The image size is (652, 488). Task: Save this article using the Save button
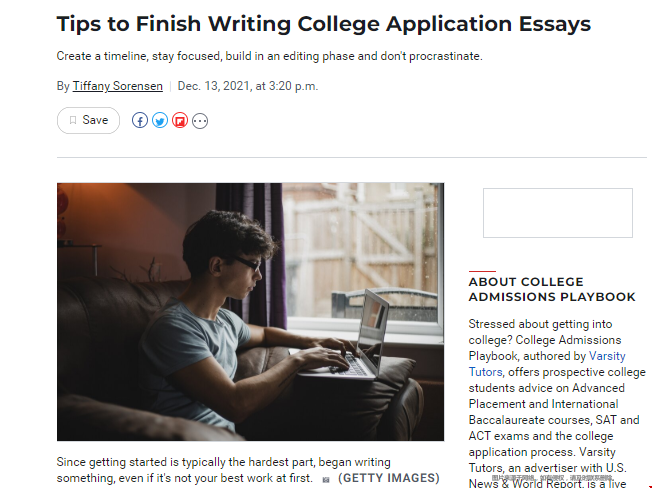point(88,121)
